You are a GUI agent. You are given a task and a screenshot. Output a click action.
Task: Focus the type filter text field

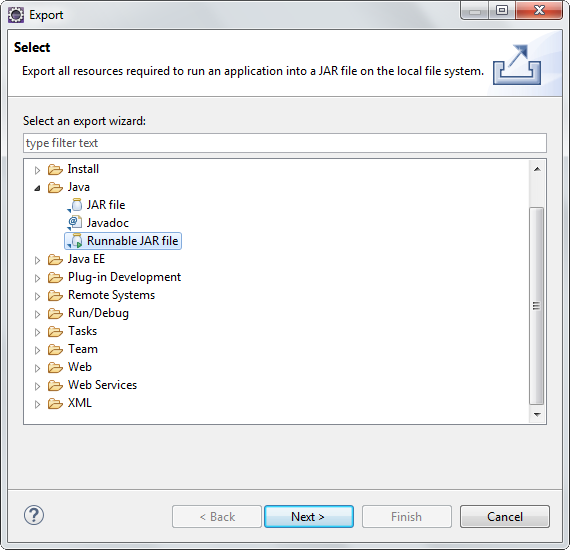pos(285,143)
